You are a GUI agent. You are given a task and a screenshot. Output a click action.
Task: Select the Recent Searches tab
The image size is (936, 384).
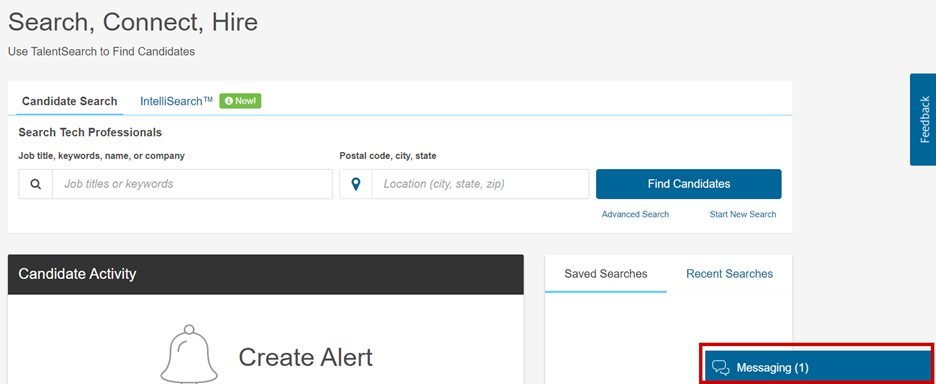coord(729,274)
